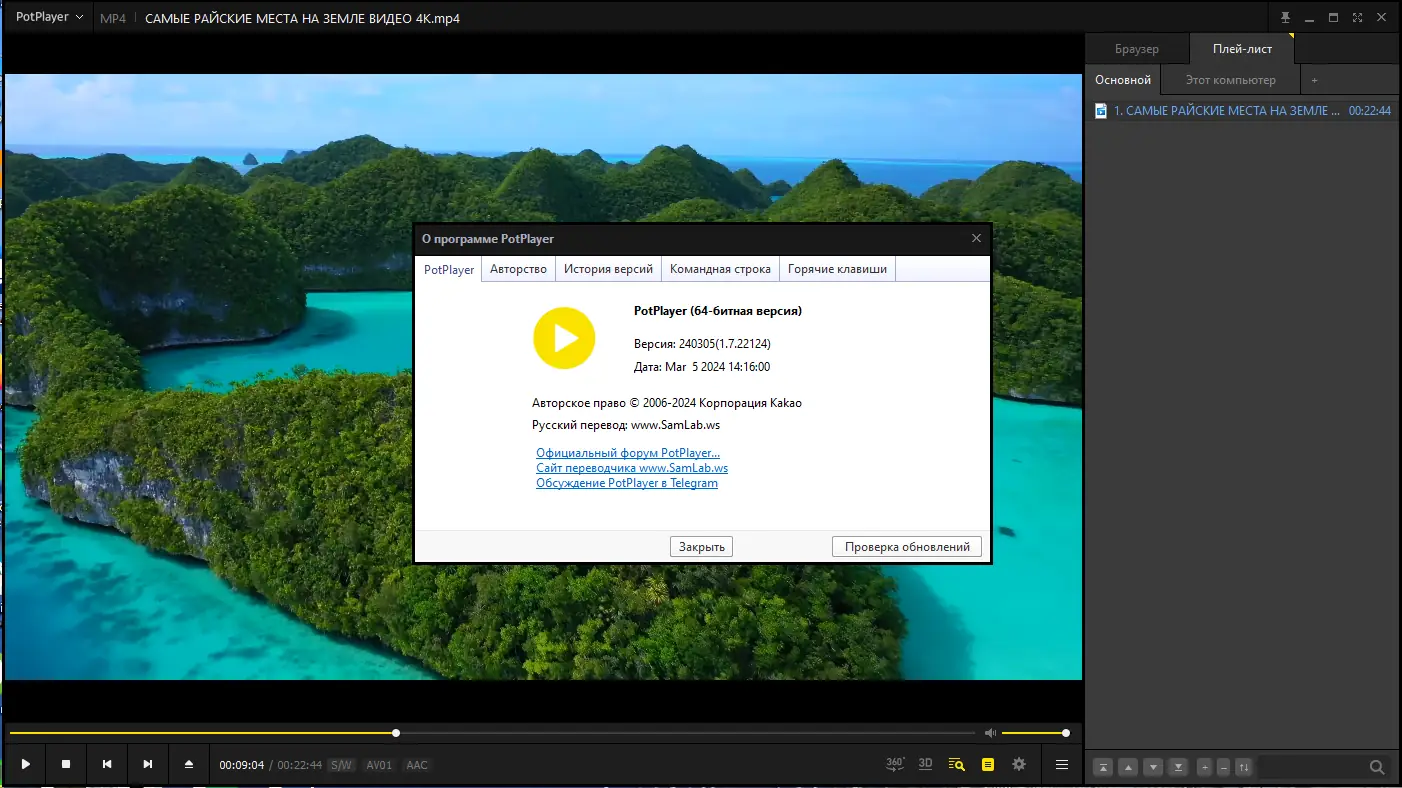Image resolution: width=1402 pixels, height=788 pixels.
Task: Stop the video with the Stop button
Action: click(x=66, y=764)
